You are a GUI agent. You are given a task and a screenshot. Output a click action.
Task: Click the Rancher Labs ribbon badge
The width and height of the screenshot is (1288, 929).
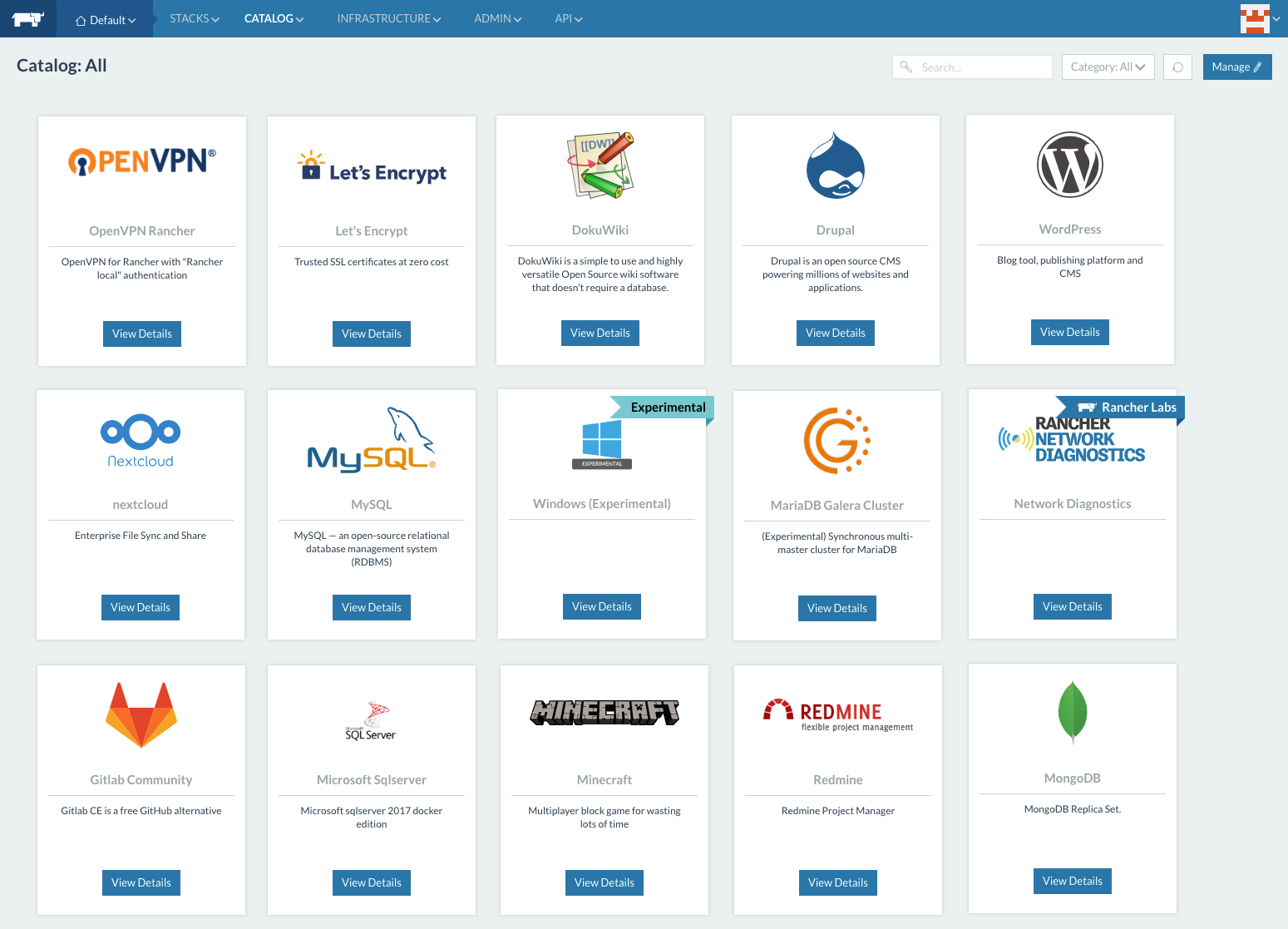tap(1120, 408)
